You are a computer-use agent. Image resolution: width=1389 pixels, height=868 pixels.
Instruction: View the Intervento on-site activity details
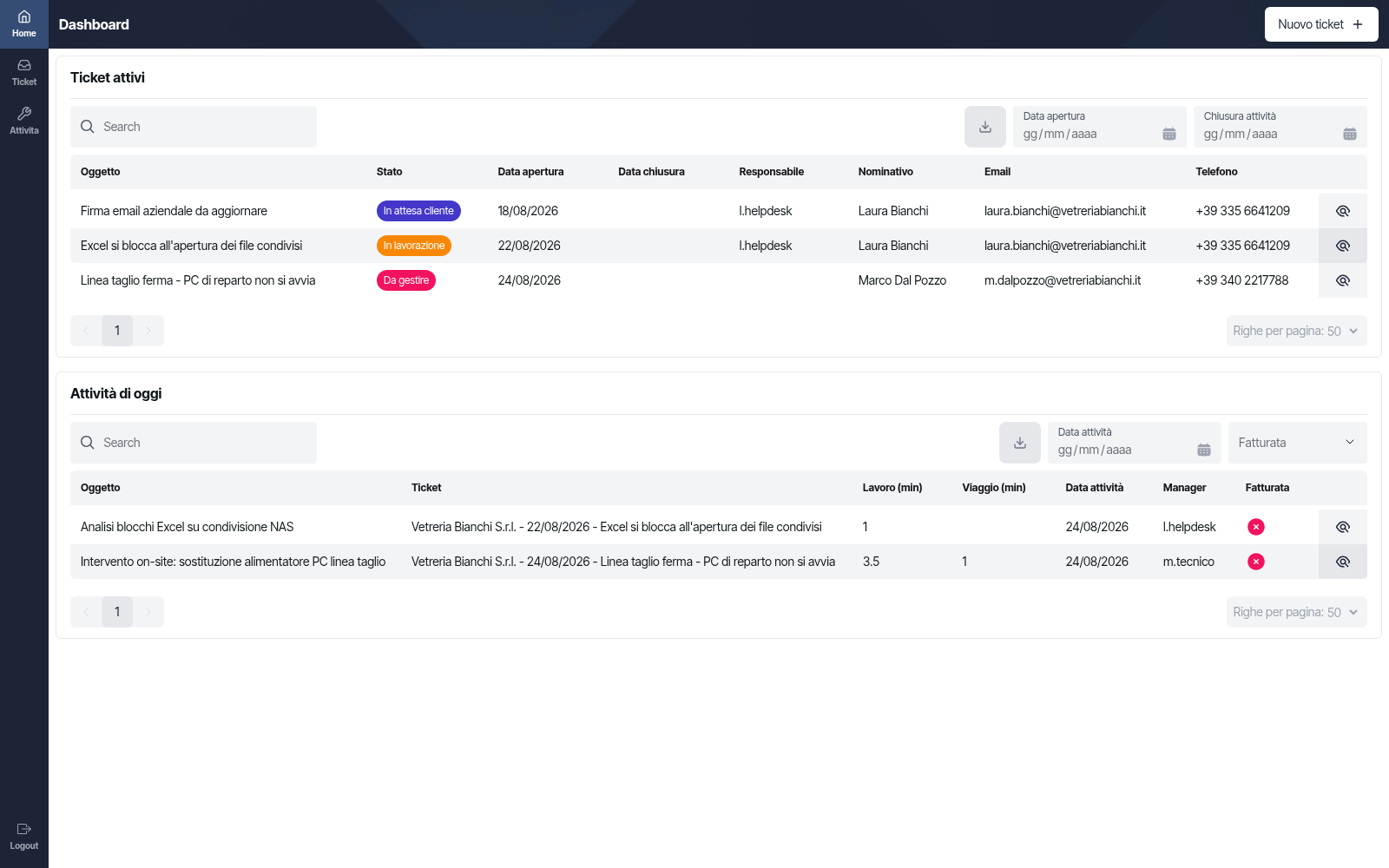coord(1343,562)
